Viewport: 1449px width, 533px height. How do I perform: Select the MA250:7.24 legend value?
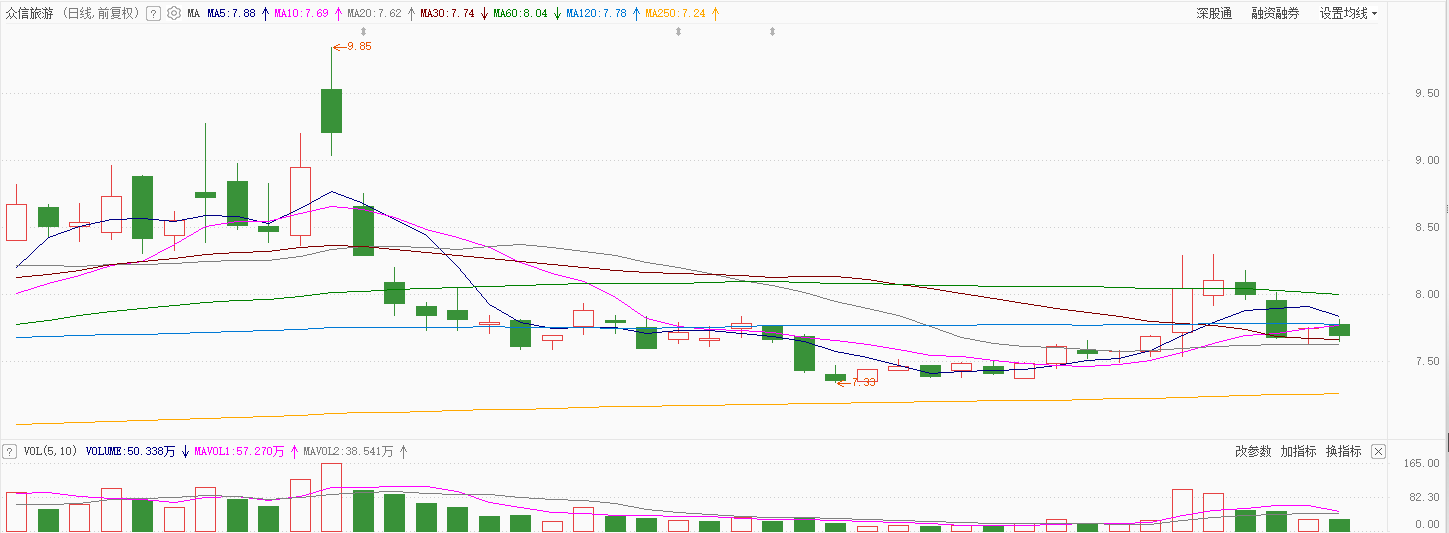(675, 14)
